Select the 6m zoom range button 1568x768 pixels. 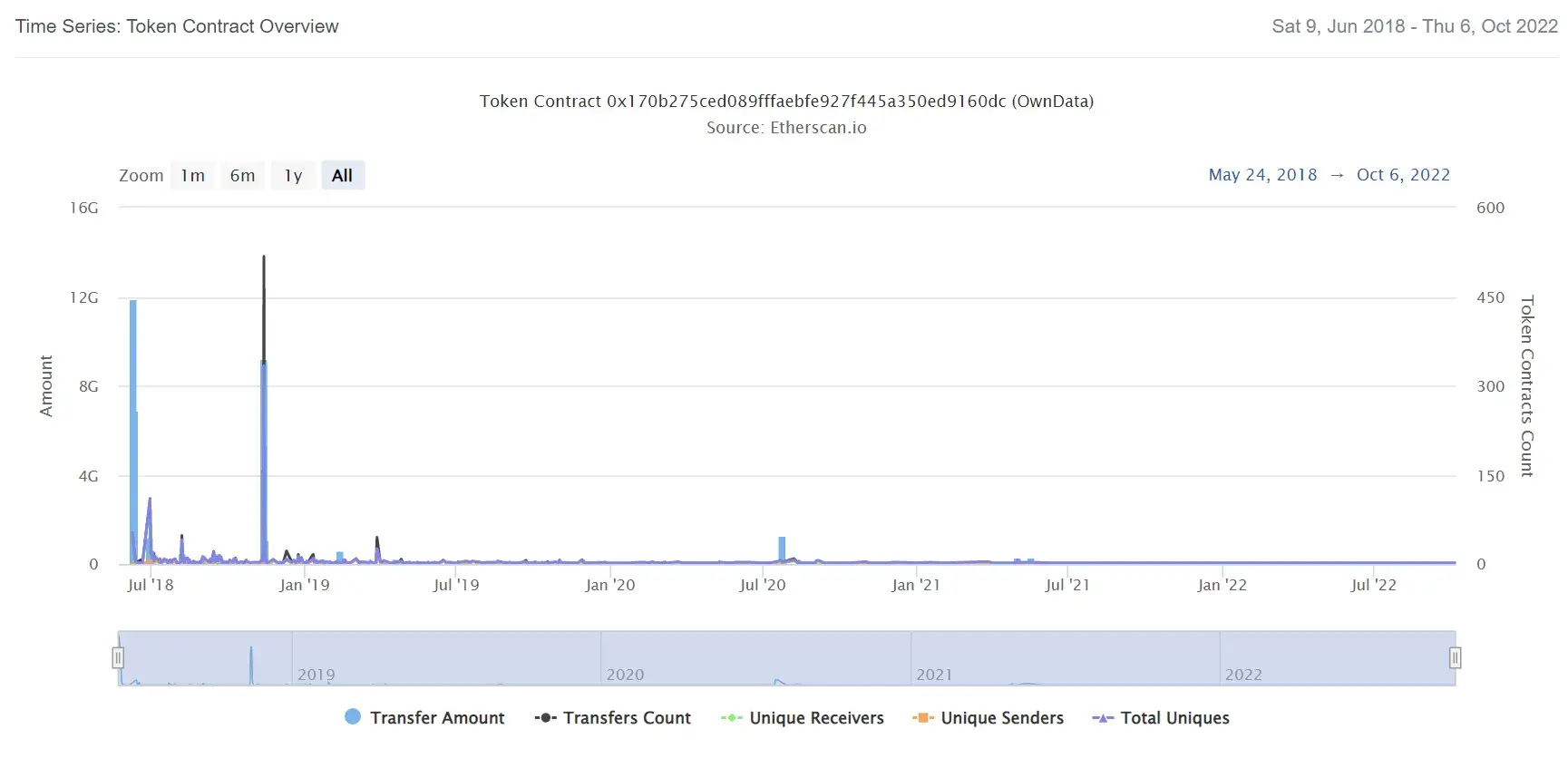coord(242,176)
